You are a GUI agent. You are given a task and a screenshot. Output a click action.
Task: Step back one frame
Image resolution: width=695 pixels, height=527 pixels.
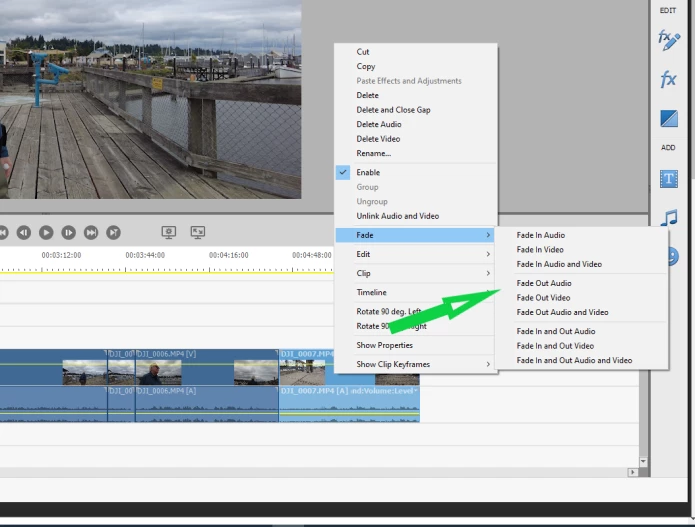24,232
